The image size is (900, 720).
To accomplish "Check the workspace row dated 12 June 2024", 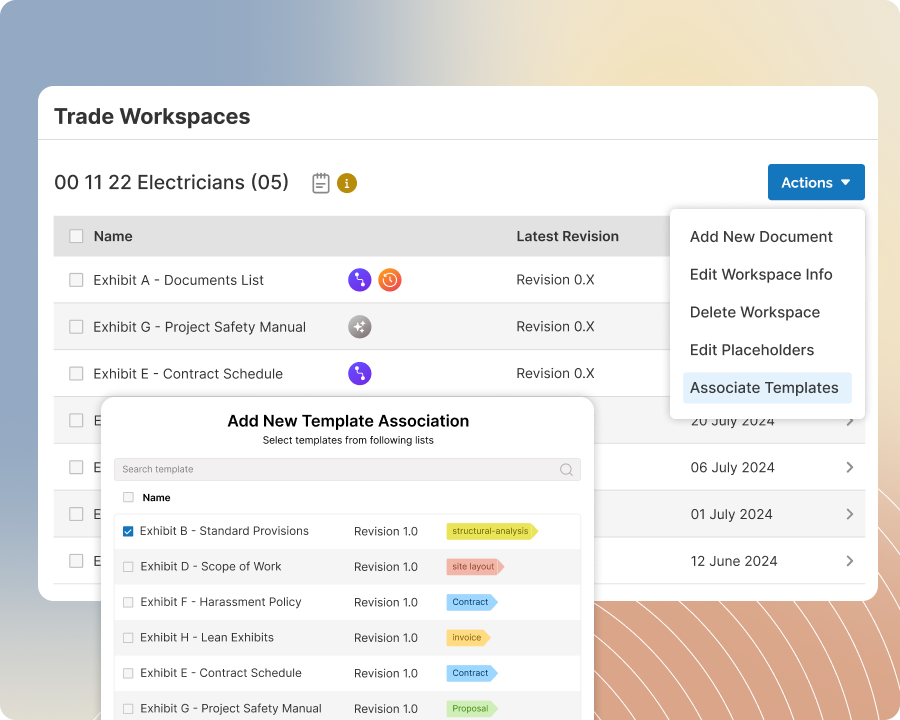I will [x=76, y=561].
